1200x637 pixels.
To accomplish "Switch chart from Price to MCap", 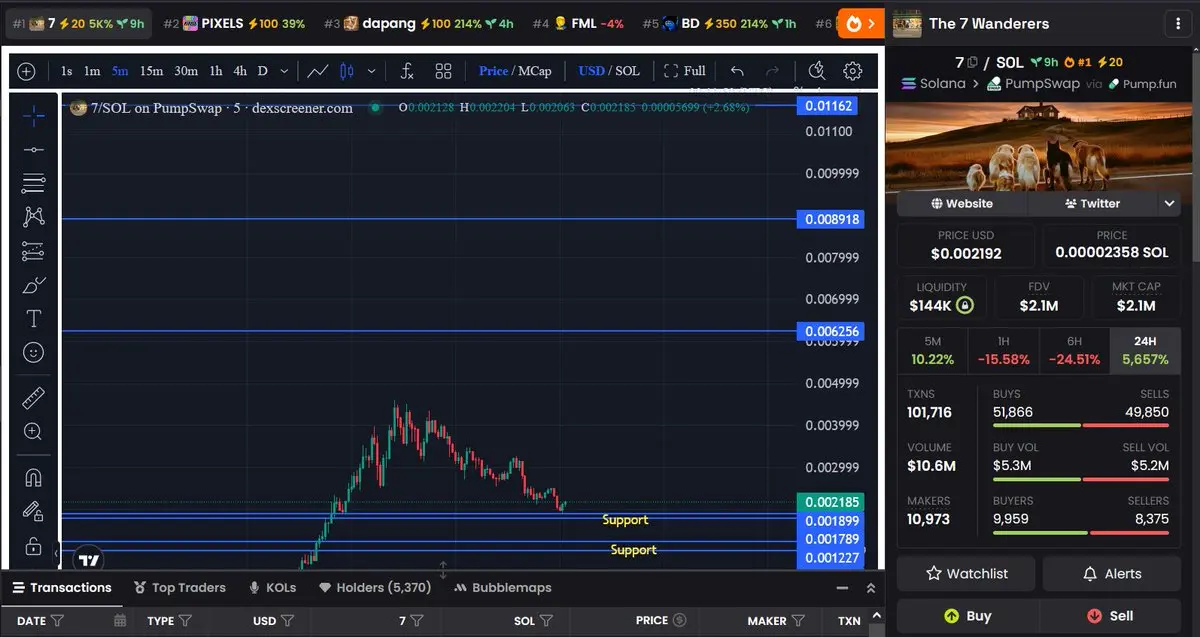I will coord(534,71).
